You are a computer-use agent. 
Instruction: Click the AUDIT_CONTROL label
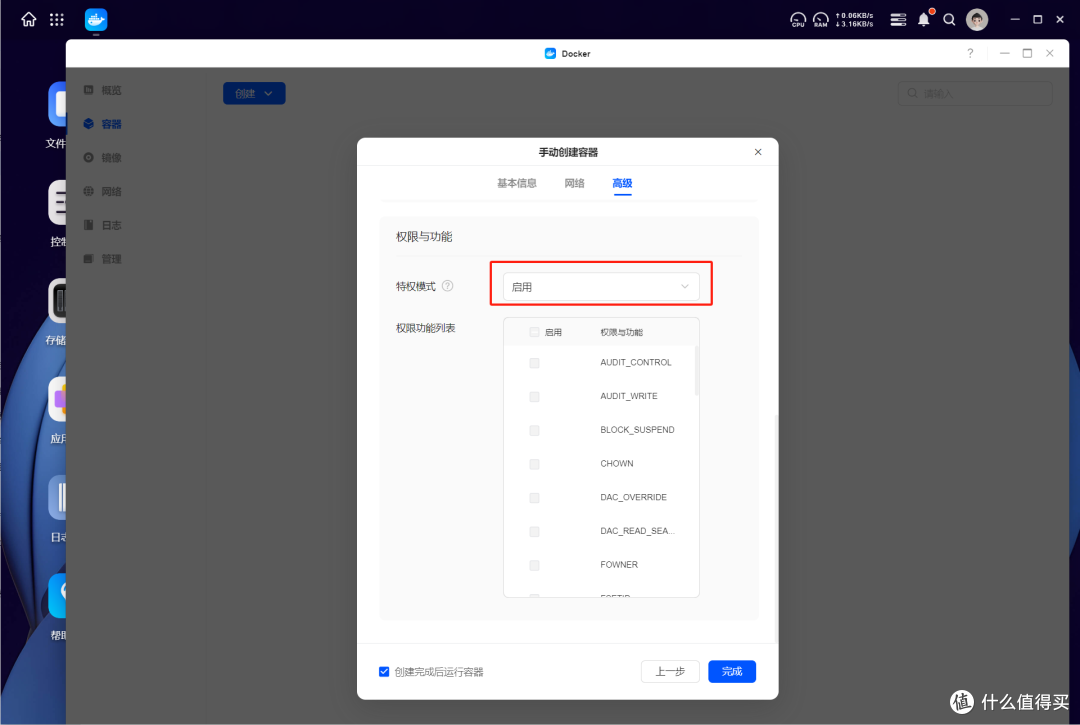coord(636,362)
